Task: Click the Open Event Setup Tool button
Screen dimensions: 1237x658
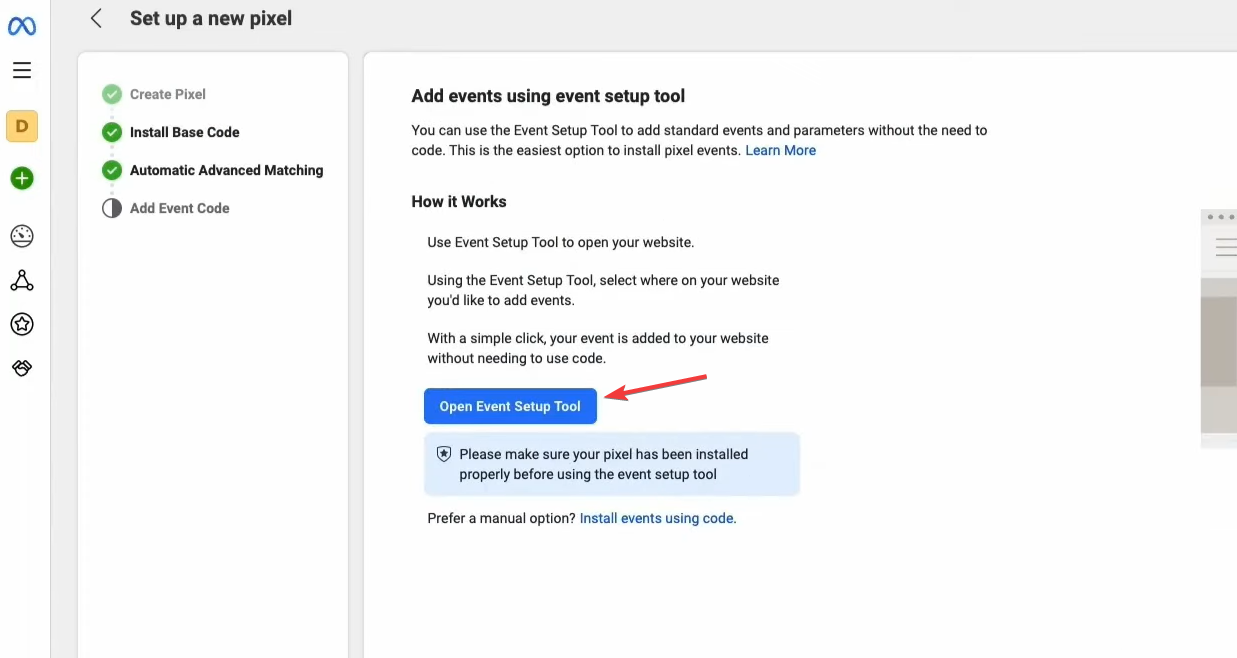Action: tap(510, 407)
